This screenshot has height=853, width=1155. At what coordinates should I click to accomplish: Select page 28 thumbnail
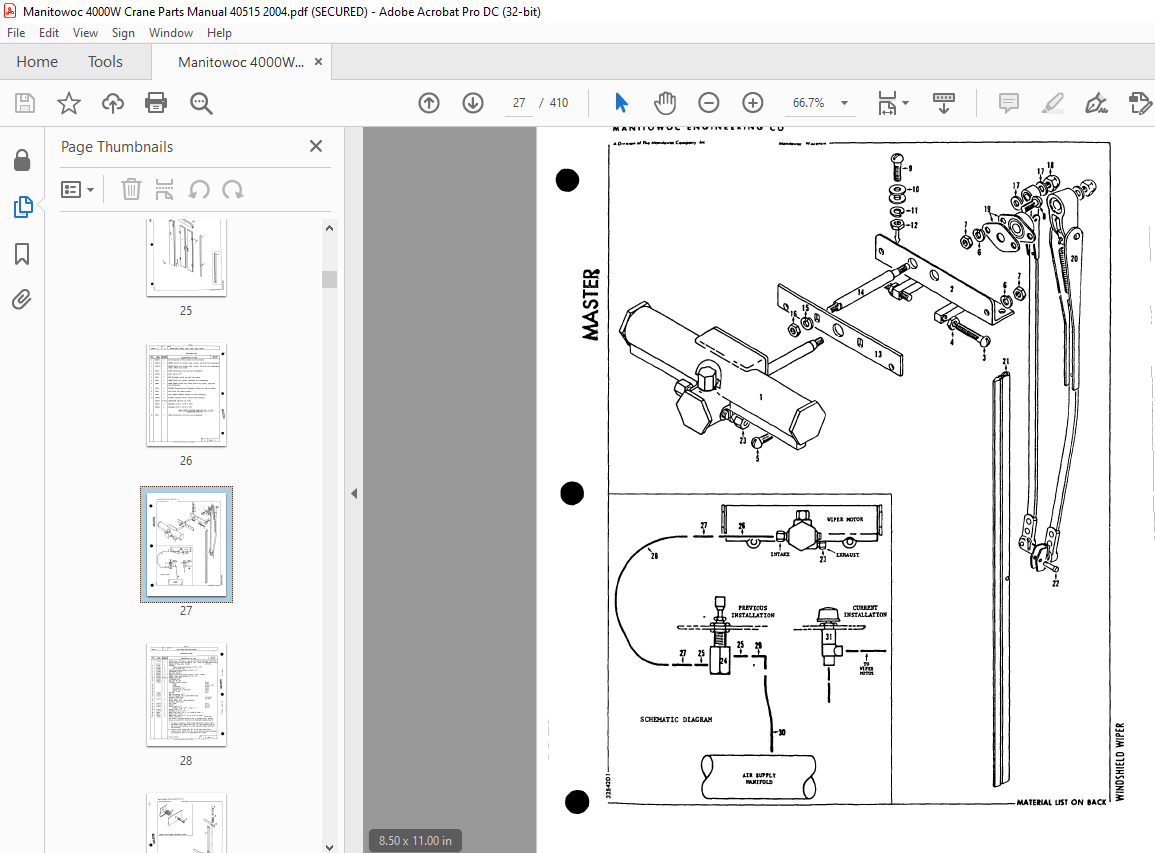[186, 695]
